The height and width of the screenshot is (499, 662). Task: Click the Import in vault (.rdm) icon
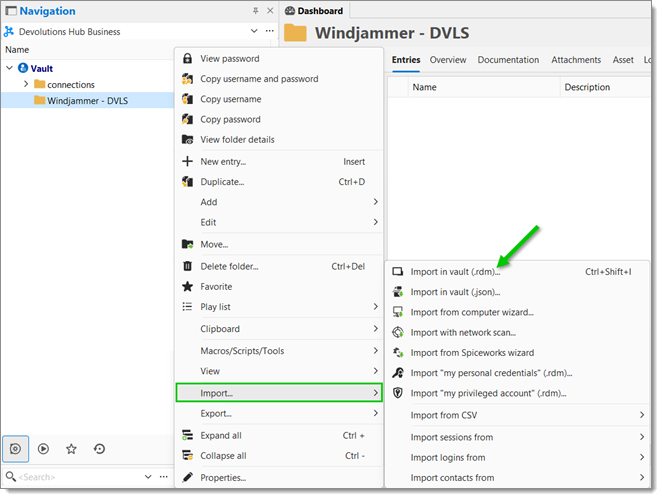point(398,271)
